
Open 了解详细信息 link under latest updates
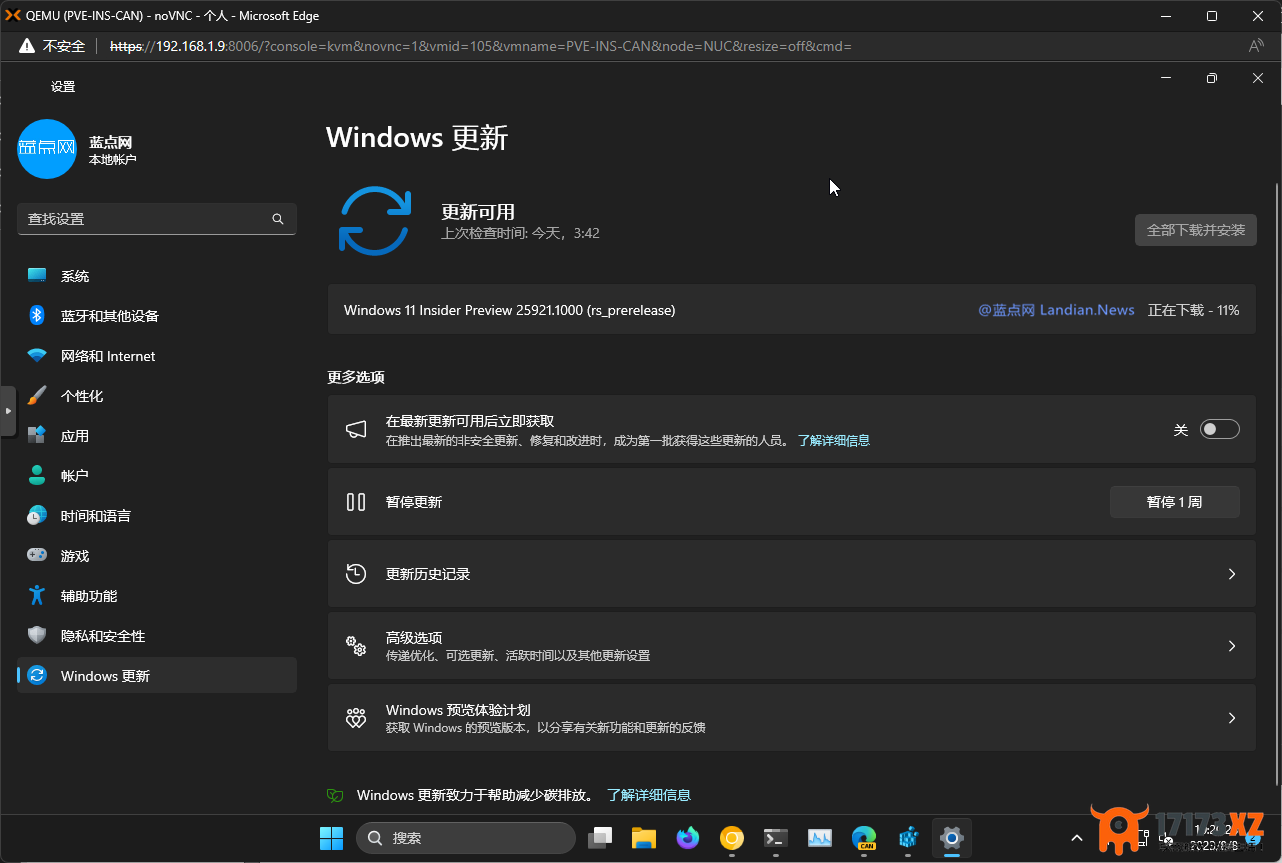(833, 440)
